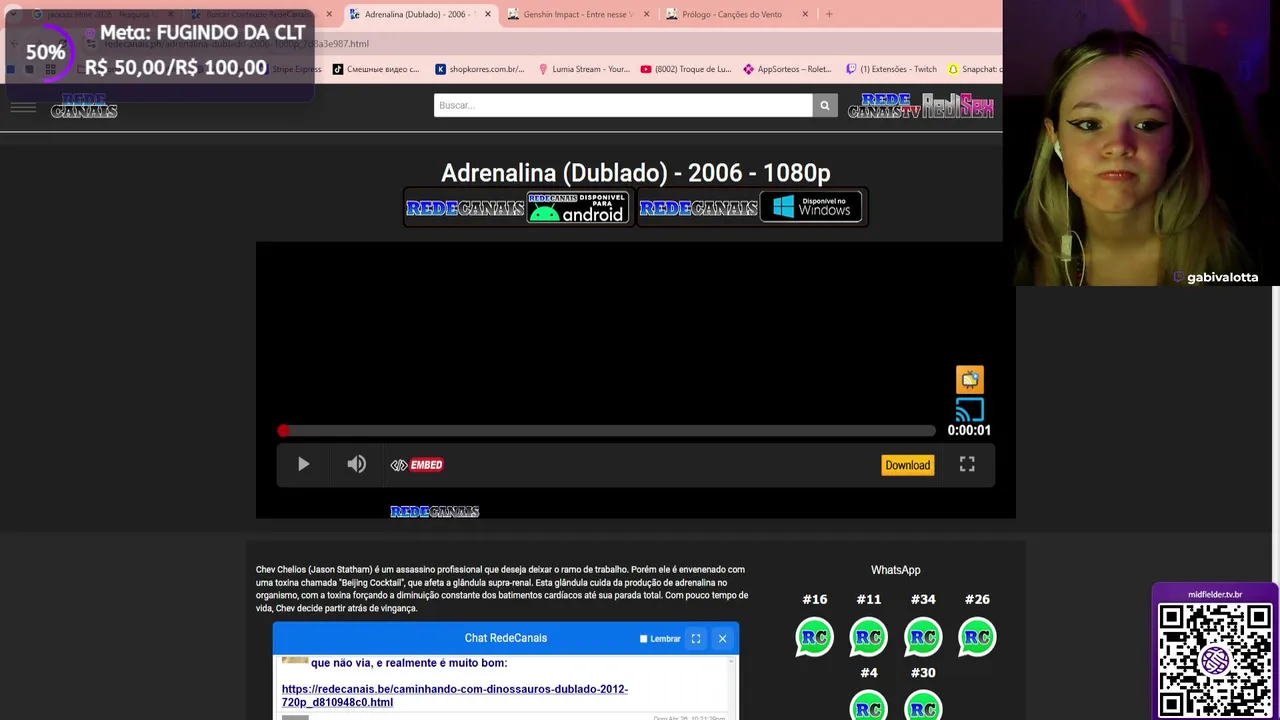
Task: Click the Chromecast cast icon
Action: click(970, 409)
